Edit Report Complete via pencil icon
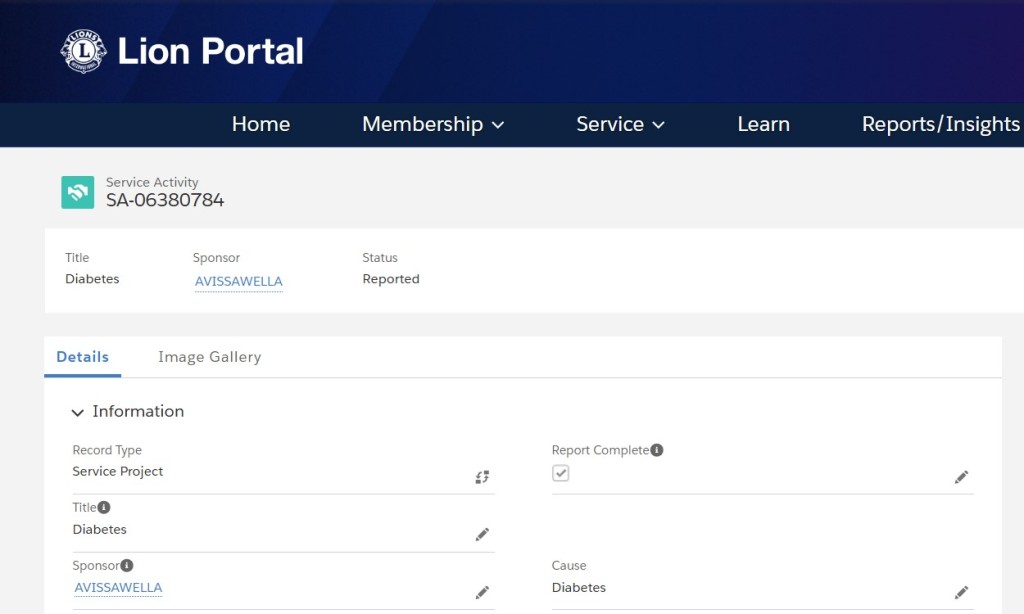This screenshot has width=1024, height=614. pyautogui.click(x=961, y=477)
